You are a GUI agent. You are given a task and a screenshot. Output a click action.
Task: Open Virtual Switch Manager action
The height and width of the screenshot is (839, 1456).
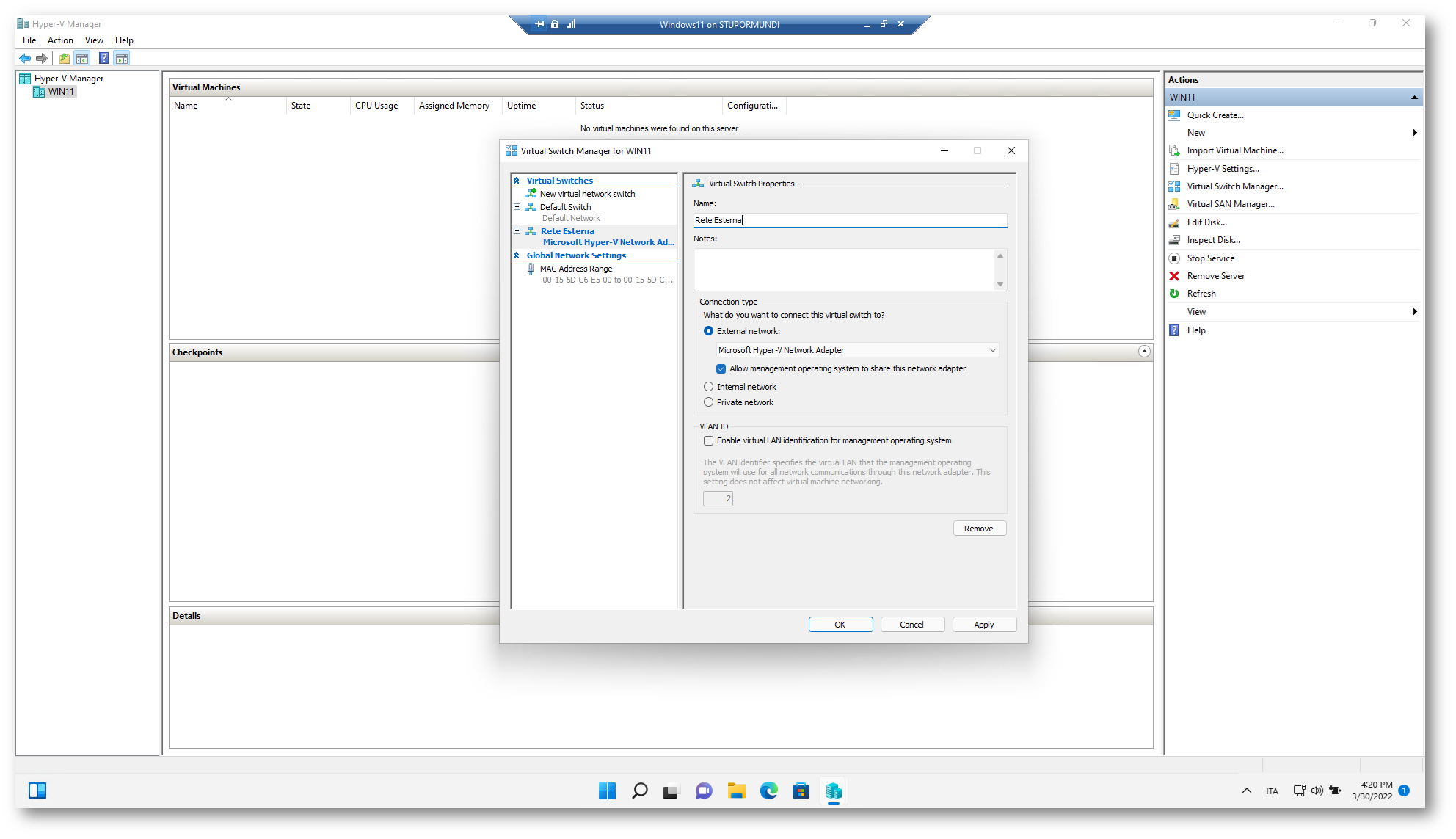[1235, 186]
